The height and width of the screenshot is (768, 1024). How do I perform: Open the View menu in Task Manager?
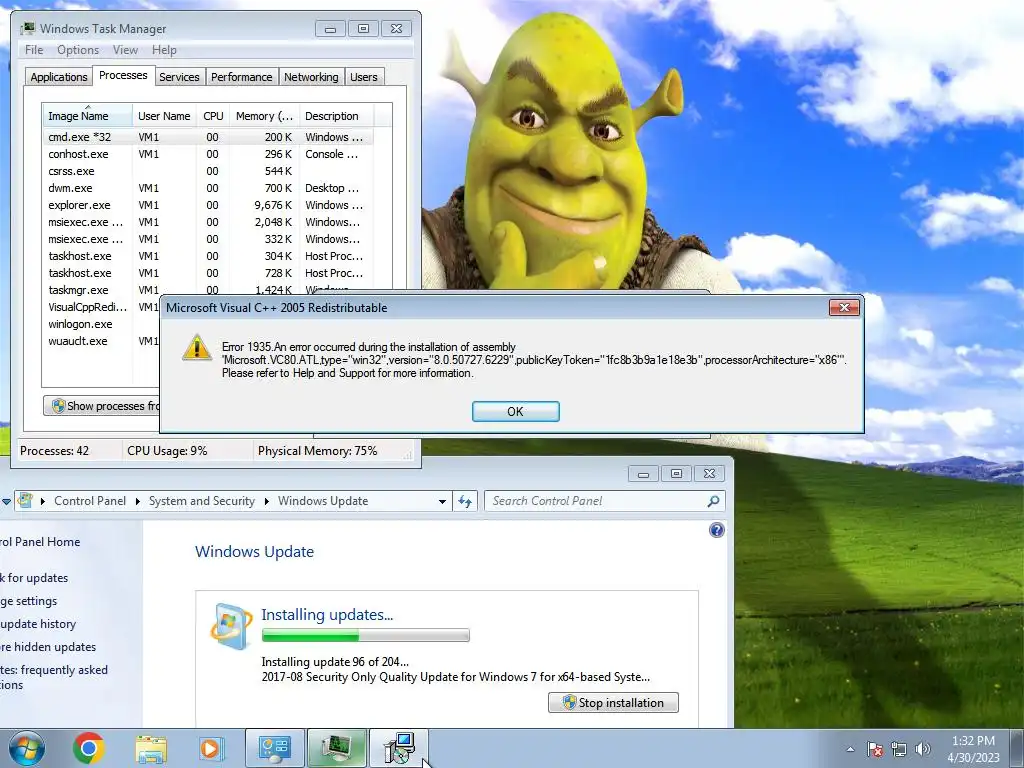pyautogui.click(x=125, y=50)
